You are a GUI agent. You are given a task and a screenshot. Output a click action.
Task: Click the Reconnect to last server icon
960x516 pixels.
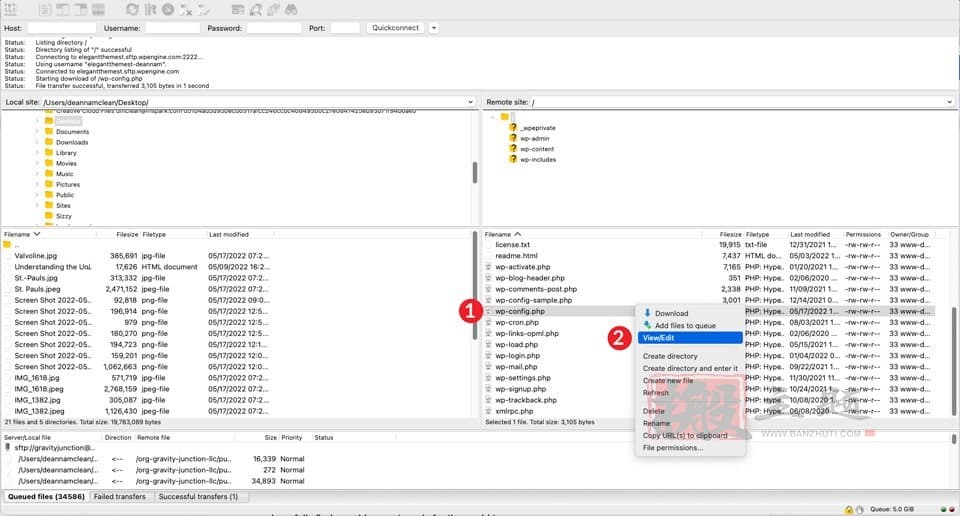point(204,10)
